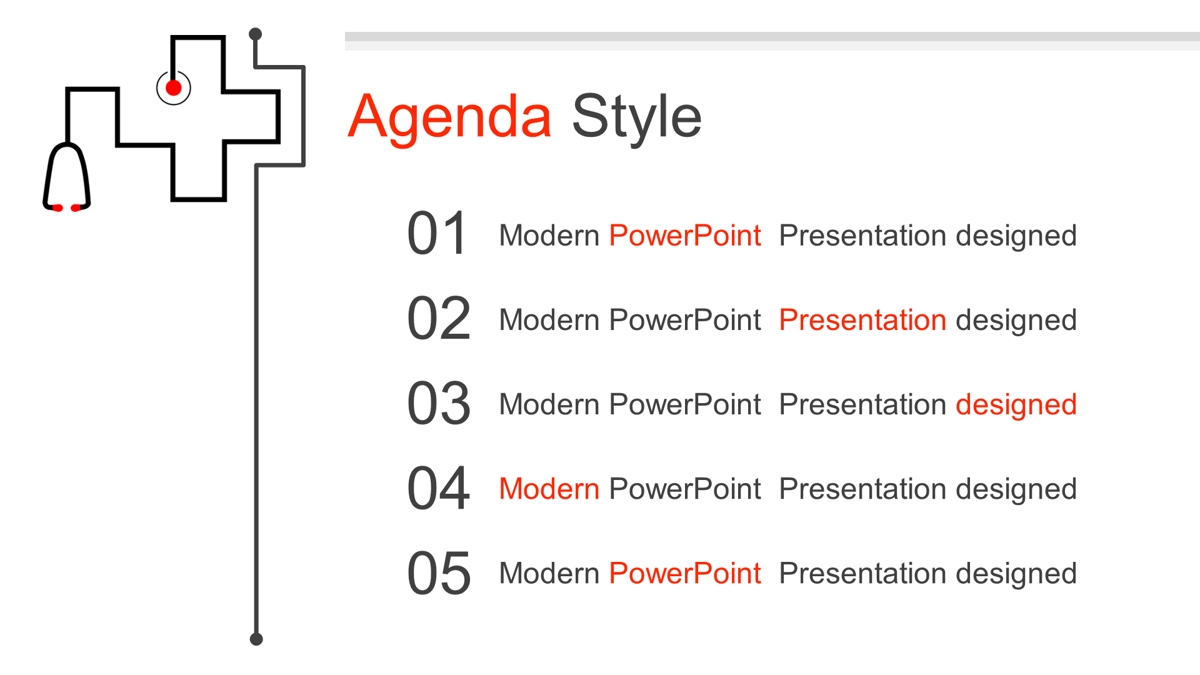The image size is (1200, 675).
Task: Click red designed text in item 03
Action: tap(1016, 405)
